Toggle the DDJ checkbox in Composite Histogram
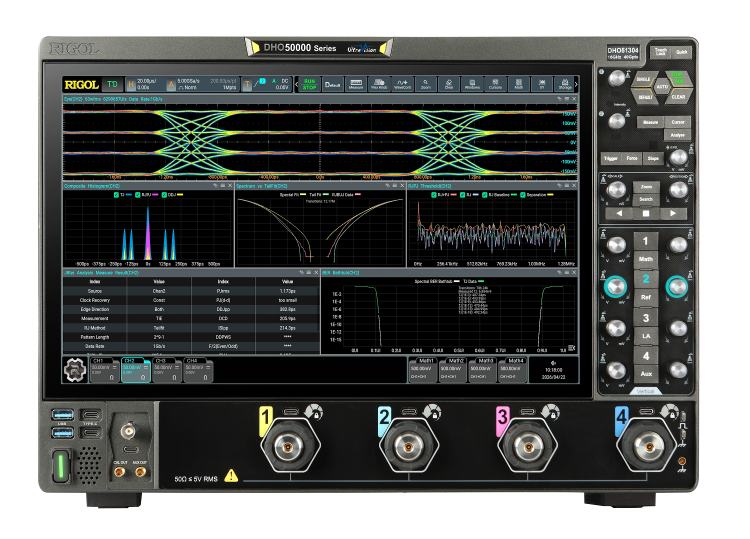The width and height of the screenshot is (750, 539). [x=164, y=195]
